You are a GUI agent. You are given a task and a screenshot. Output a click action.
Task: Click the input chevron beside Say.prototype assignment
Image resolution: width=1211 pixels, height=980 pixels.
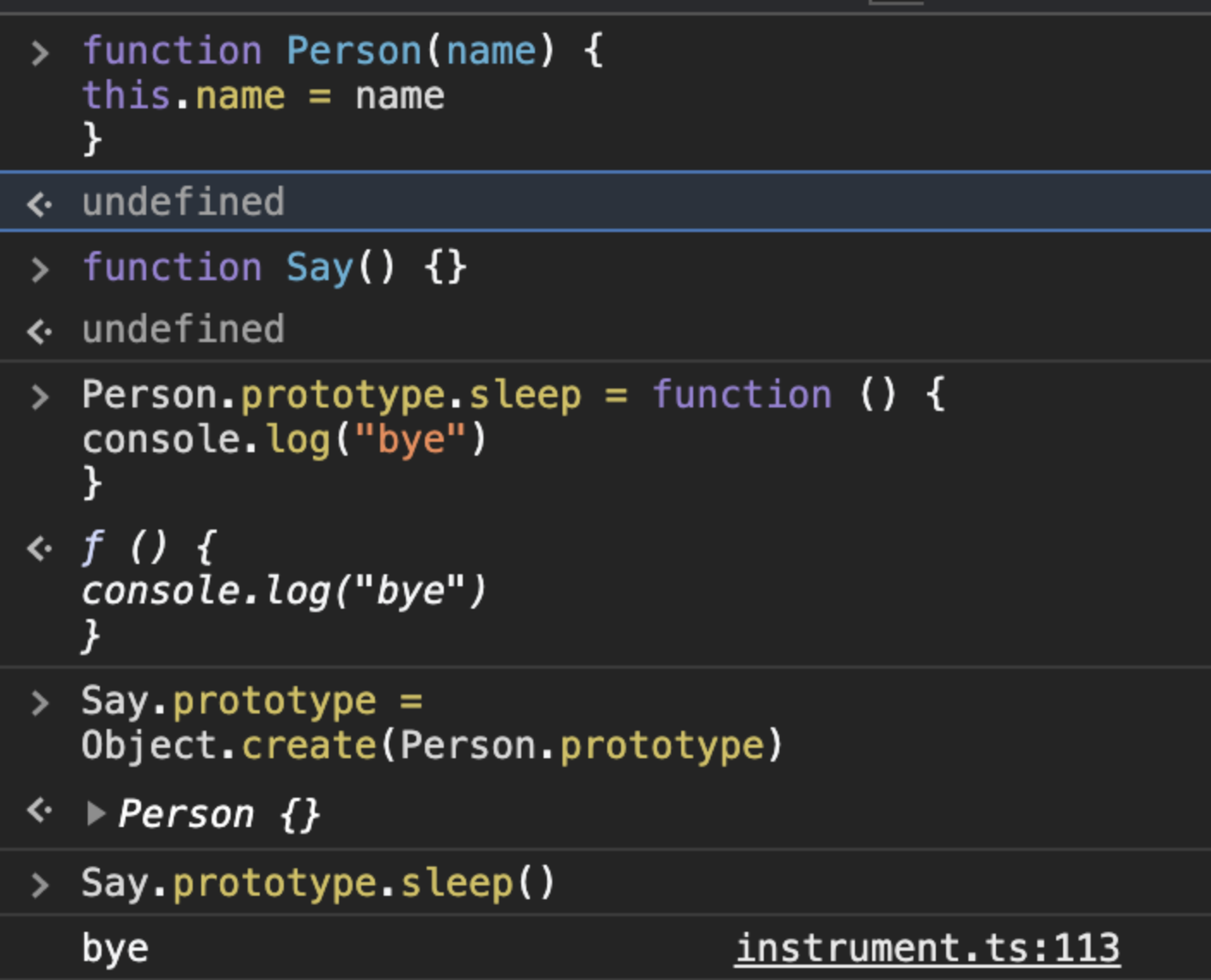[40, 703]
